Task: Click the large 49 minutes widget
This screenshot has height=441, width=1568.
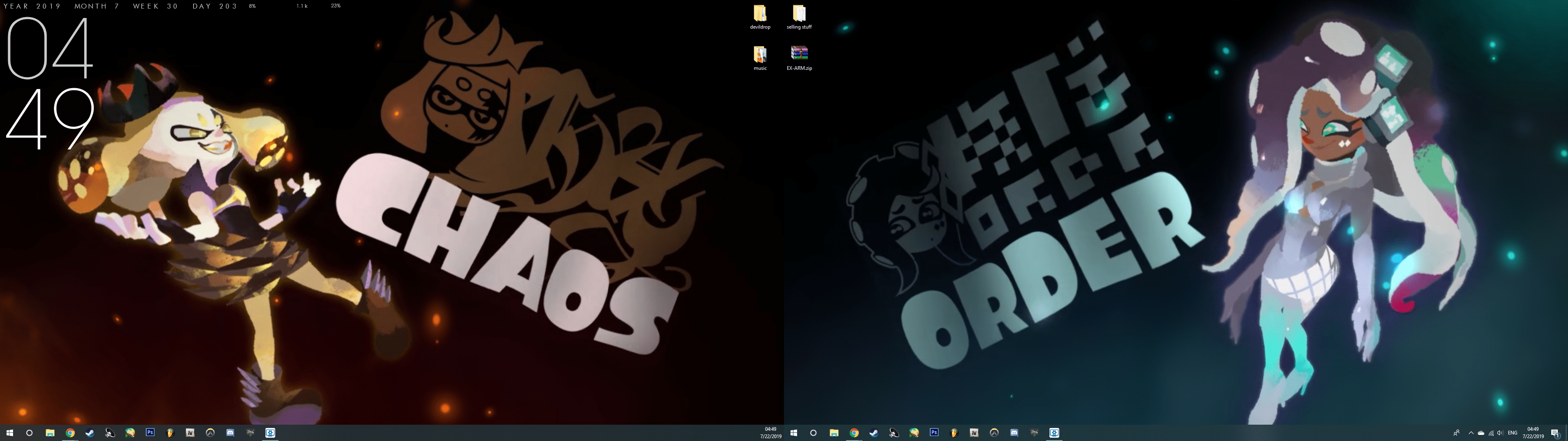Action: [50, 119]
